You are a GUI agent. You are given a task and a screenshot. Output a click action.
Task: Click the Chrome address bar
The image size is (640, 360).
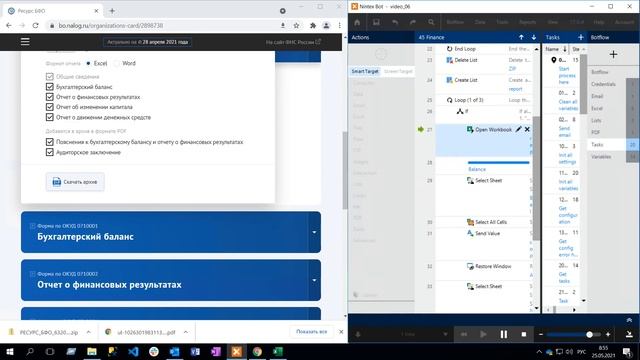(163, 25)
